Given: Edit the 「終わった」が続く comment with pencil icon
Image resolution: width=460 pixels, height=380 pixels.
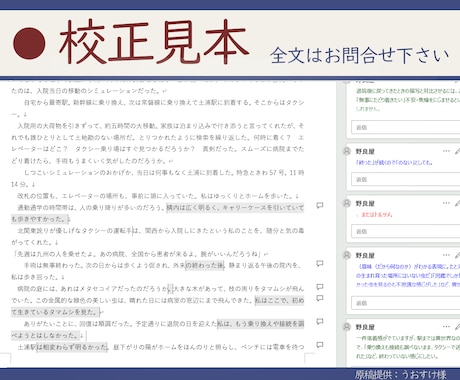Looking at the screenshot, I should point(457,151).
